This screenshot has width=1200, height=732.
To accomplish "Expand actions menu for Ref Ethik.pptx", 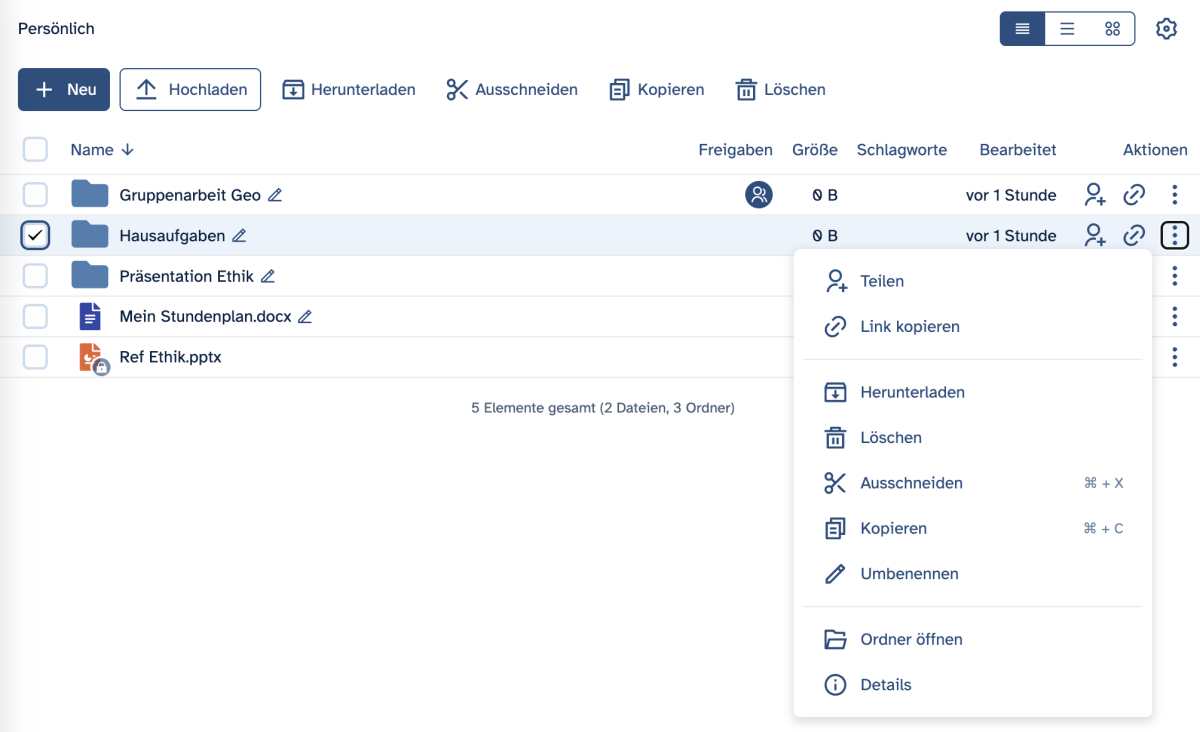I will (x=1174, y=357).
